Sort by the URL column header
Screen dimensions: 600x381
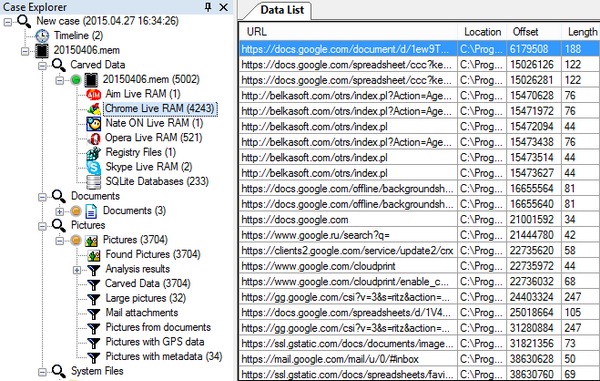coord(348,32)
